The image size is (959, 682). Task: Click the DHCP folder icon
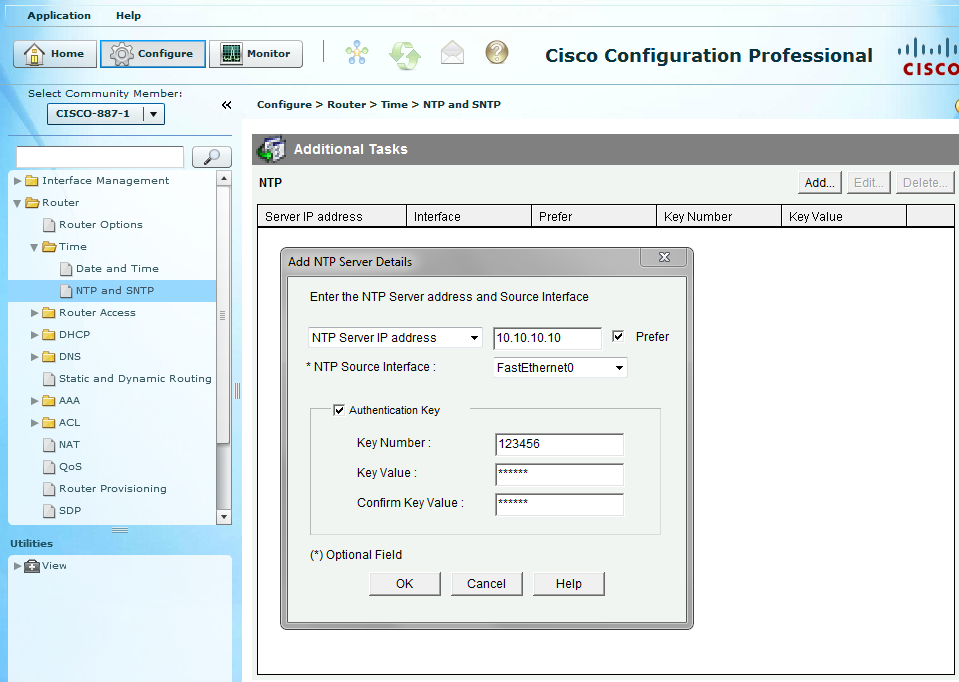[x=49, y=335]
